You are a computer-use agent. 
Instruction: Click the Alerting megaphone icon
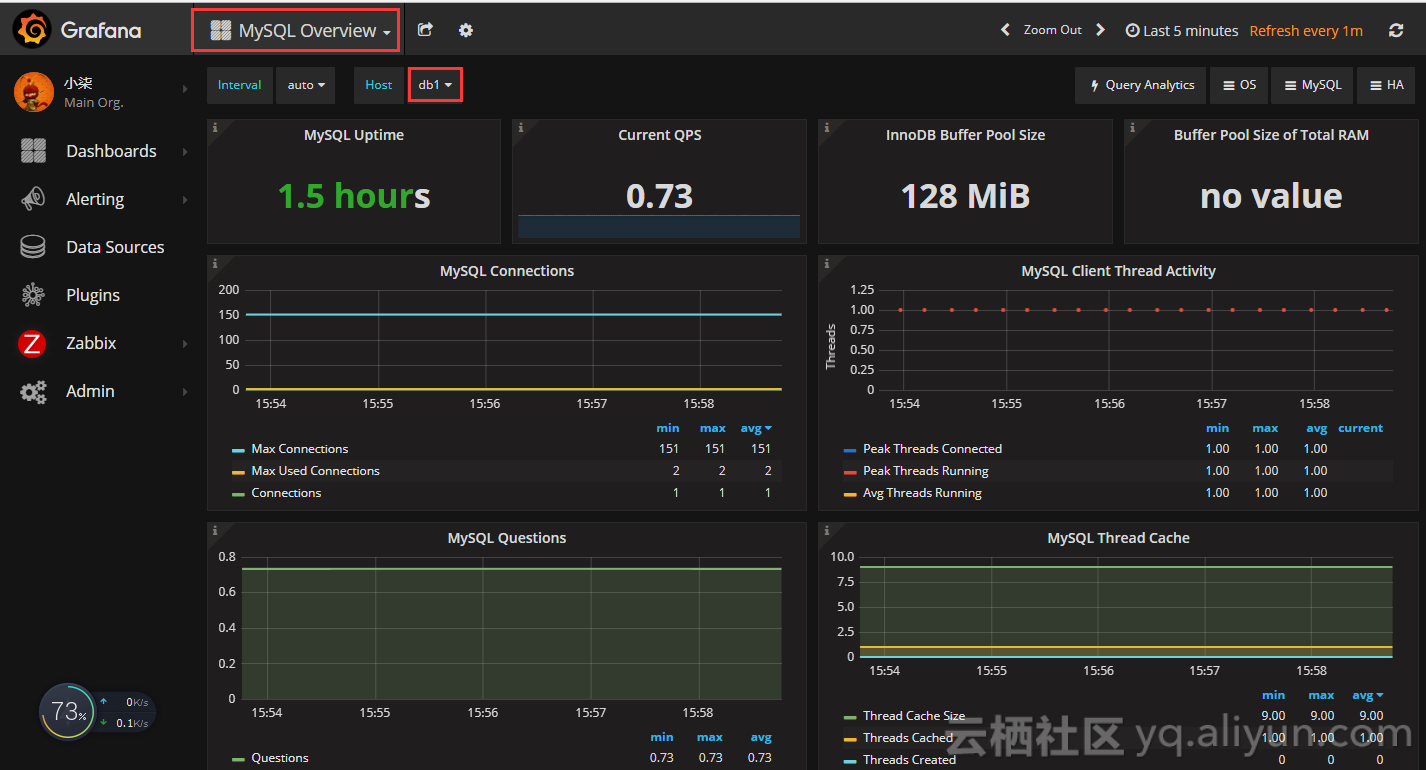(x=33, y=199)
